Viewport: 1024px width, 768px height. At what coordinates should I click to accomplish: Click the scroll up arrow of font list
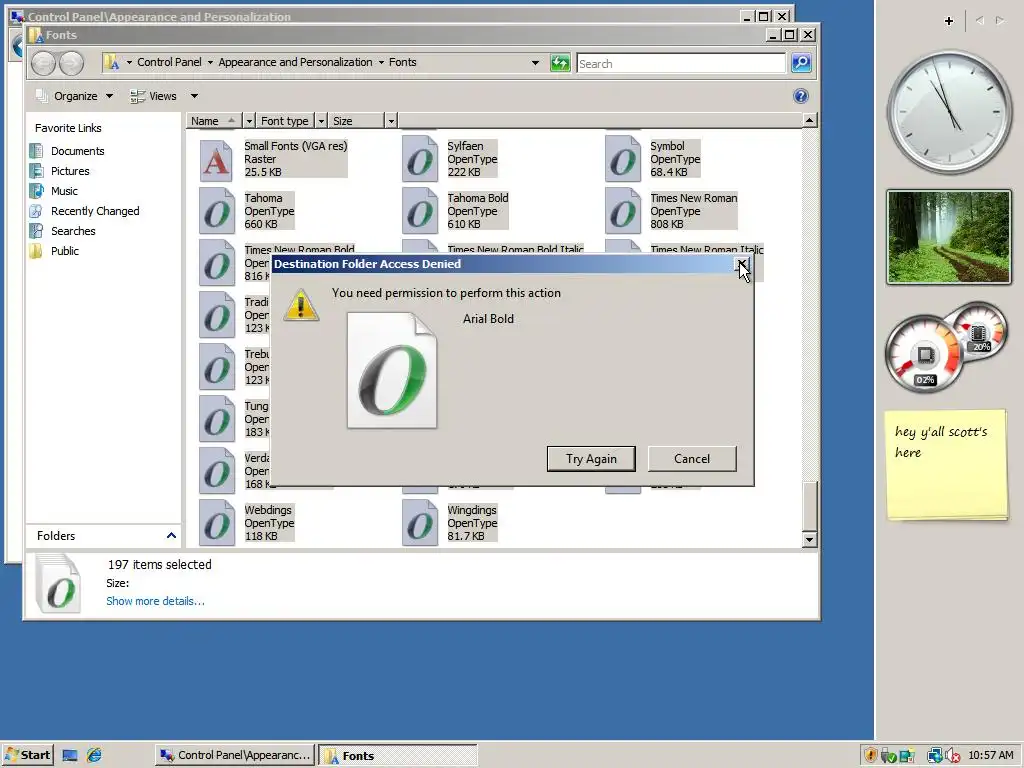coord(809,121)
